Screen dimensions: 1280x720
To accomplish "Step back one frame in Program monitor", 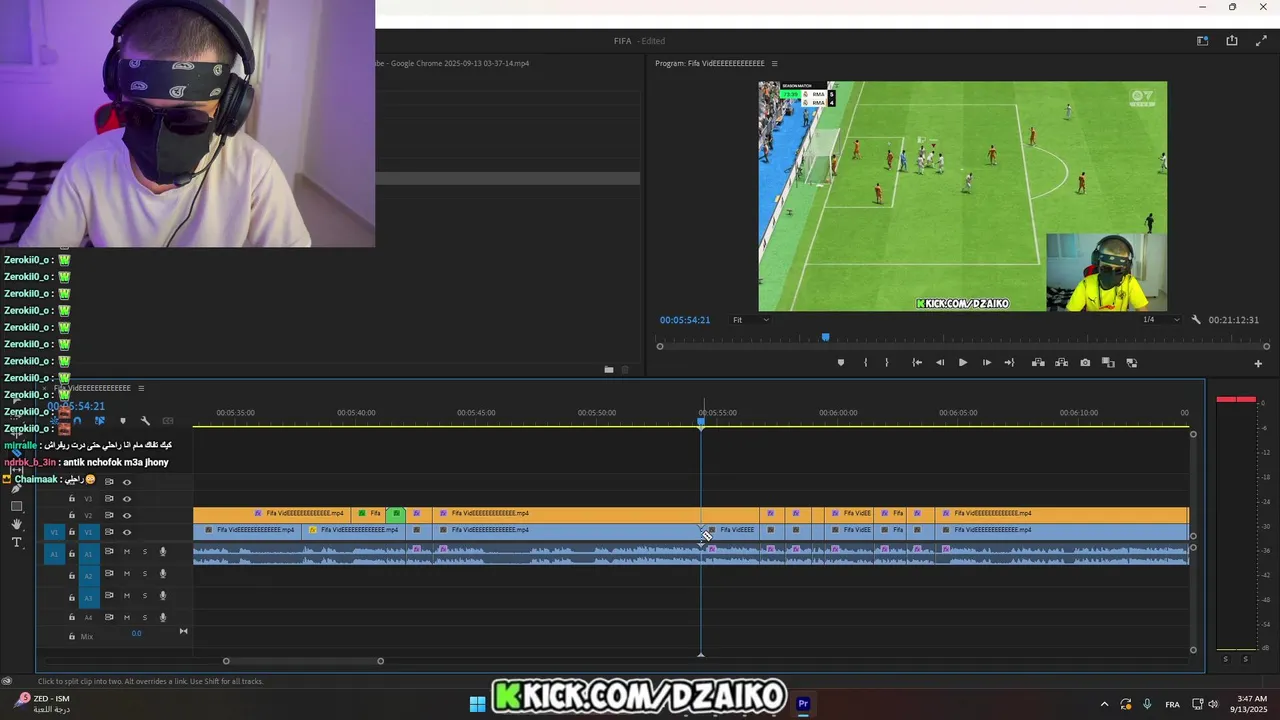I will pyautogui.click(x=940, y=363).
